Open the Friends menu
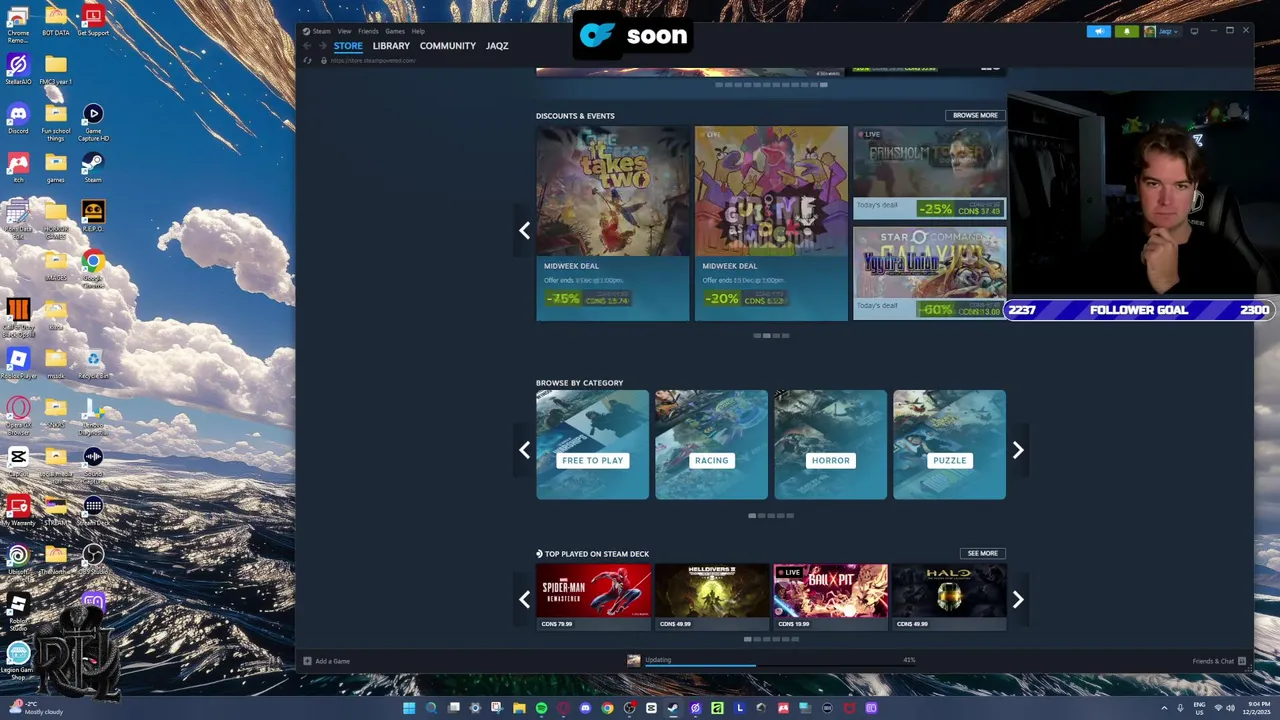The width and height of the screenshot is (1280, 720). (368, 31)
